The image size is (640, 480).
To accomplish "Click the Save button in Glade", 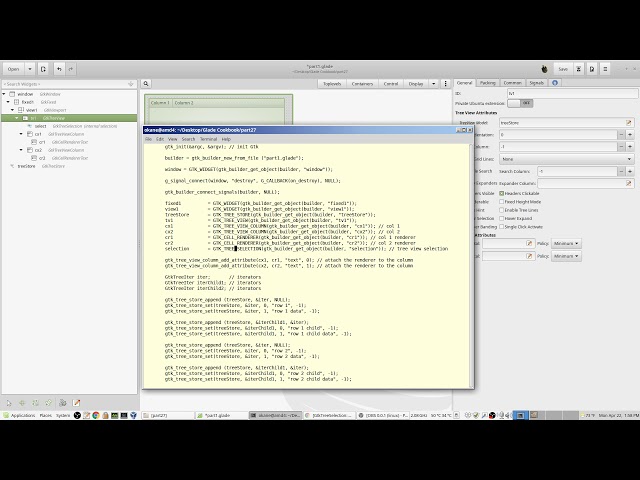I will [x=563, y=69].
